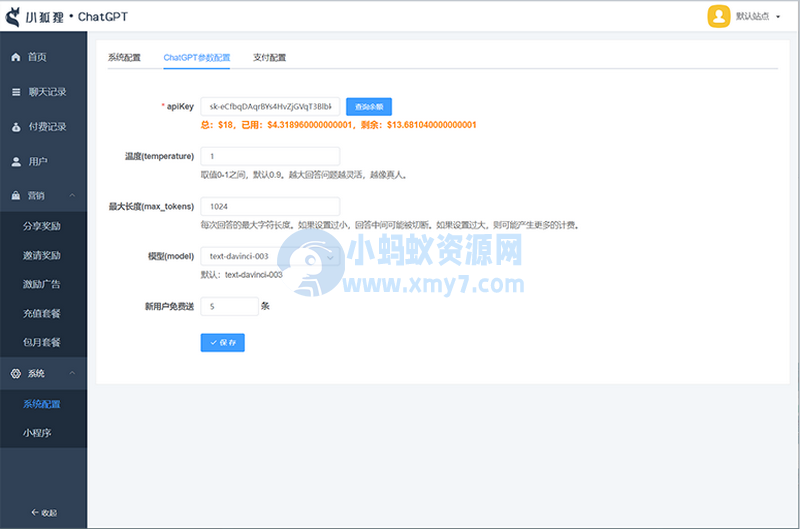Open the 默认站点 account dropdown arrow
800x529 pixels.
coord(778,17)
